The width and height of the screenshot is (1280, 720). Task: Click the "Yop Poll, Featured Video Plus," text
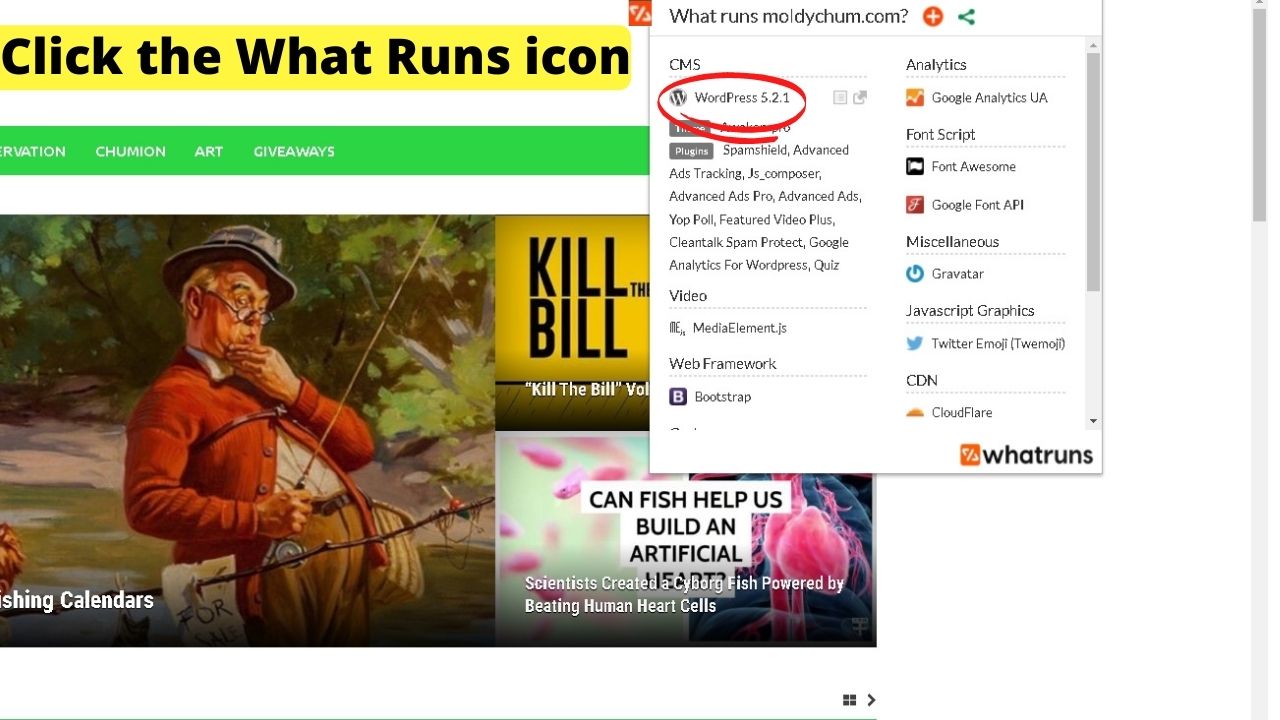click(x=751, y=220)
